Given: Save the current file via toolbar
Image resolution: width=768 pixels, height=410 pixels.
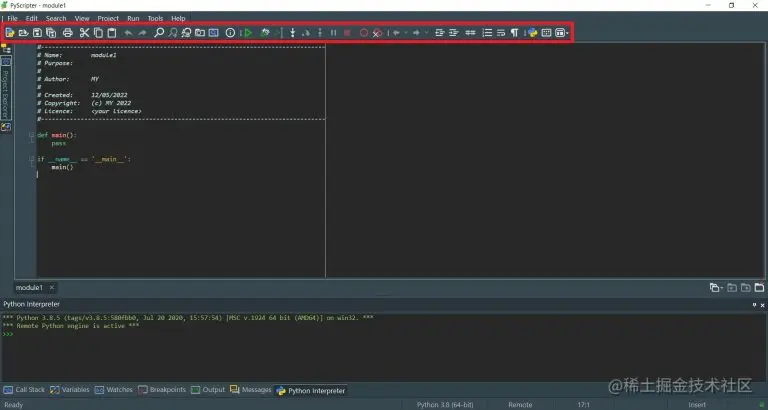Looking at the screenshot, I should tap(37, 33).
